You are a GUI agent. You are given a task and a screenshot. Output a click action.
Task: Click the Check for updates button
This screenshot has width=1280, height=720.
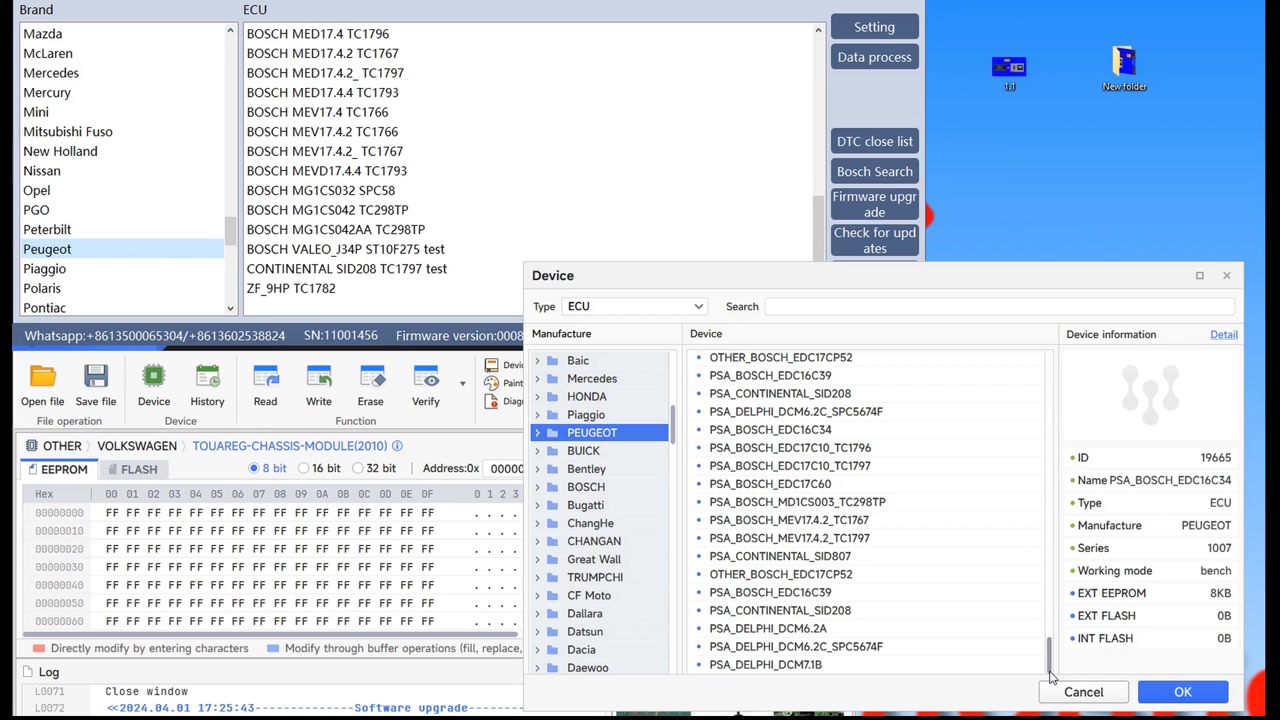click(x=874, y=240)
